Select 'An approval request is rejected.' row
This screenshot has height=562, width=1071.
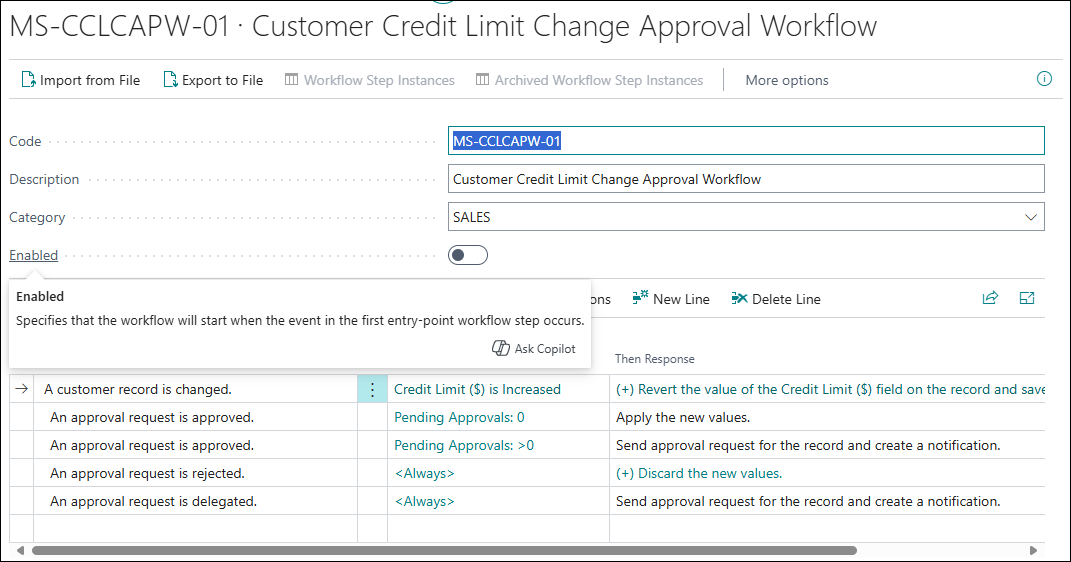(195, 473)
